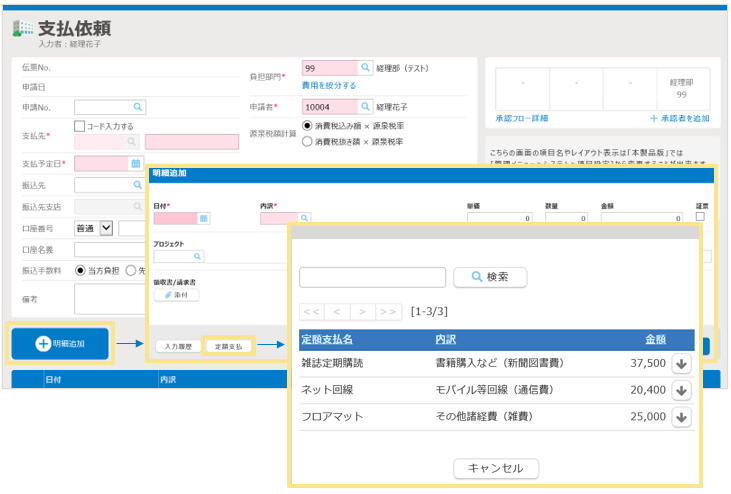Expand the 承認フロー詳細 link

click(522, 118)
